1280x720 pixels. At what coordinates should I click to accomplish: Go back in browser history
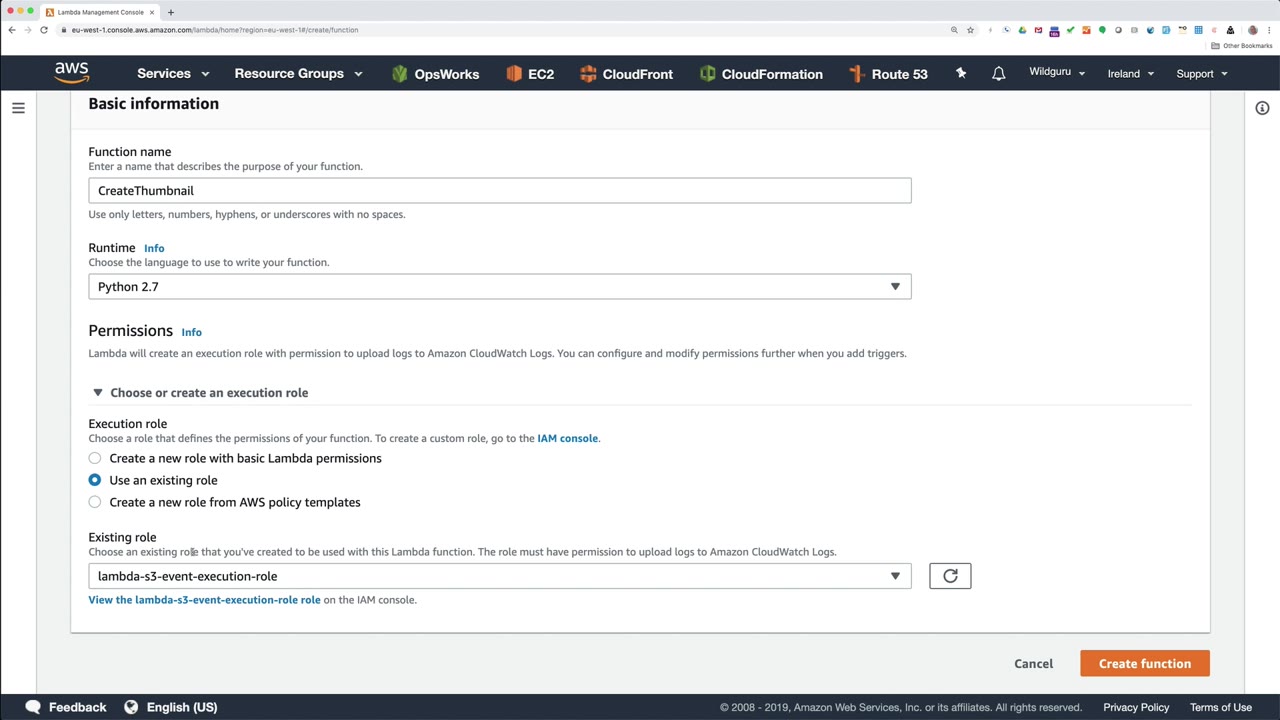(x=12, y=30)
